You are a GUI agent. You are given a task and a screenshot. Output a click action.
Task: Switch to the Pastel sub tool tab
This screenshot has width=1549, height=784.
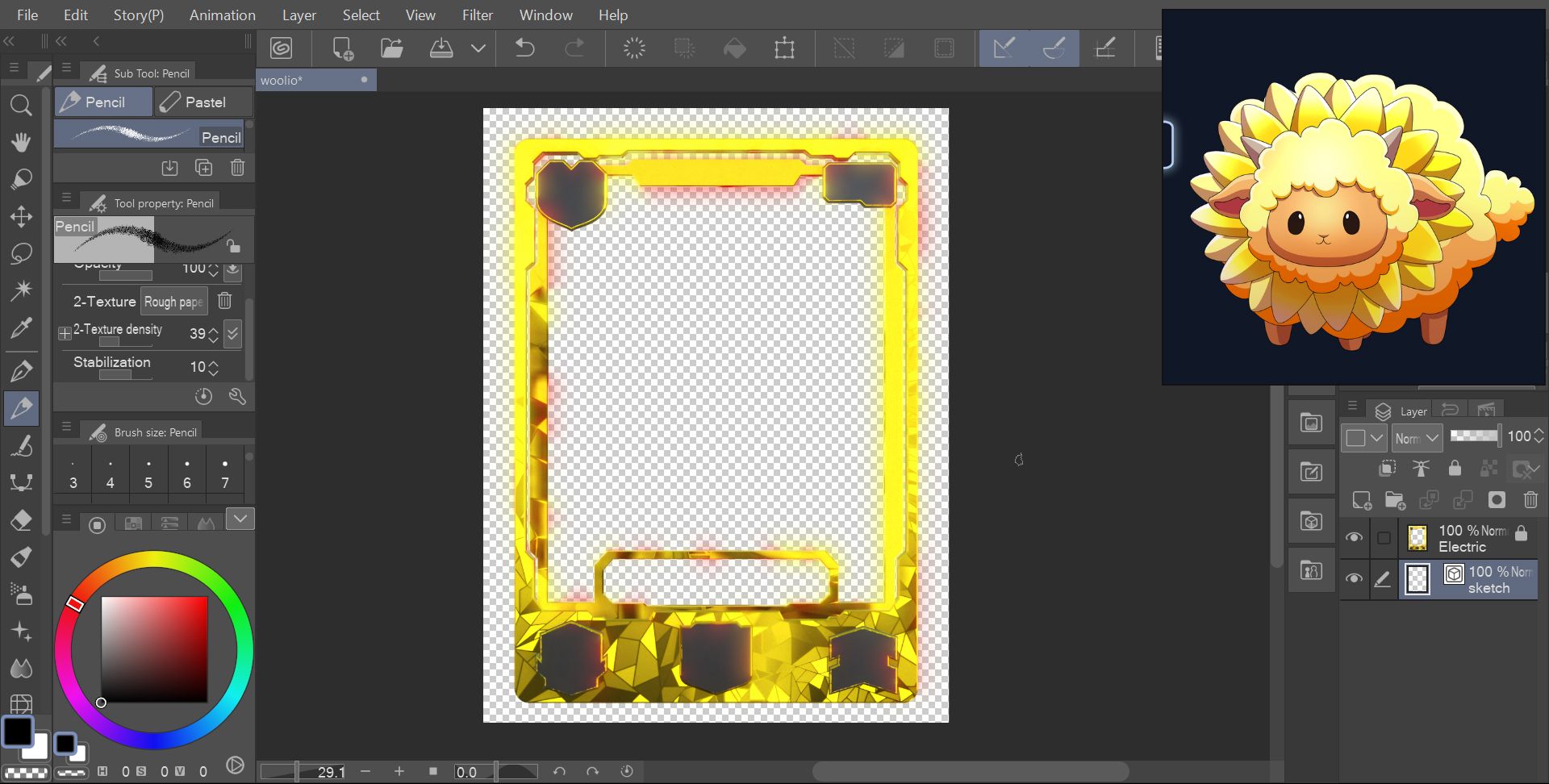coord(203,102)
